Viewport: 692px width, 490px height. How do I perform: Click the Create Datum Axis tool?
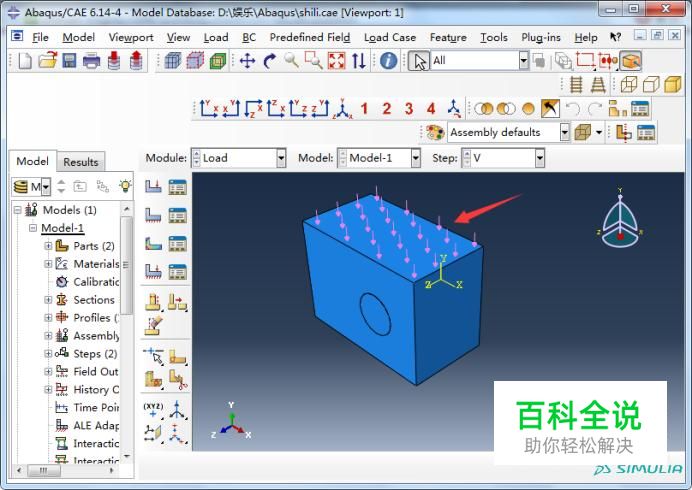(x=177, y=409)
